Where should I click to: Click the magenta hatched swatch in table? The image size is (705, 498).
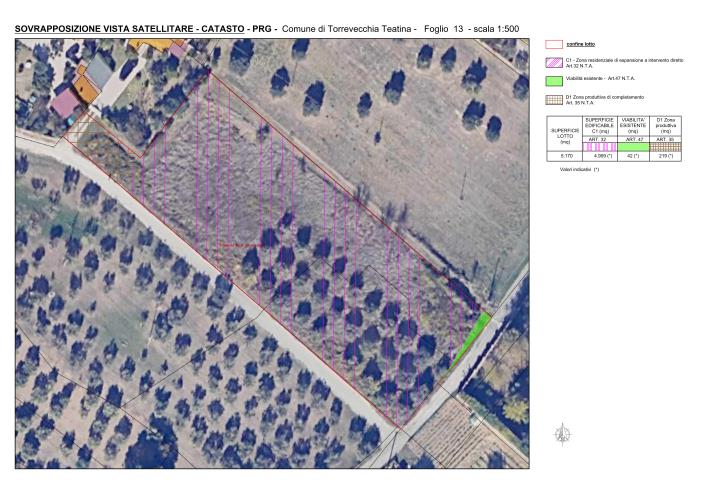tap(600, 146)
